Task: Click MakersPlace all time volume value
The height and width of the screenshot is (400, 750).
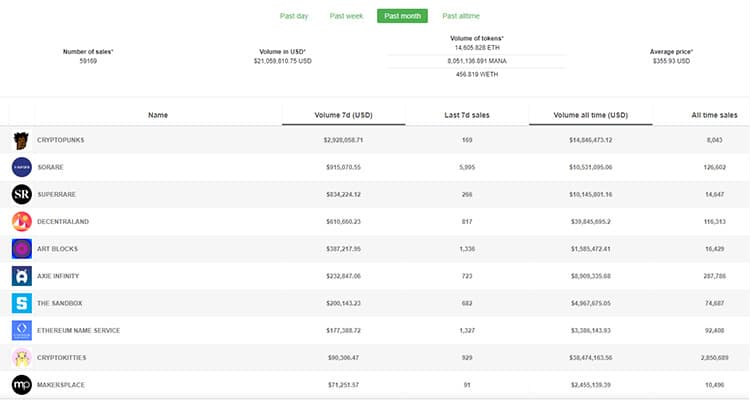Action: (591, 385)
